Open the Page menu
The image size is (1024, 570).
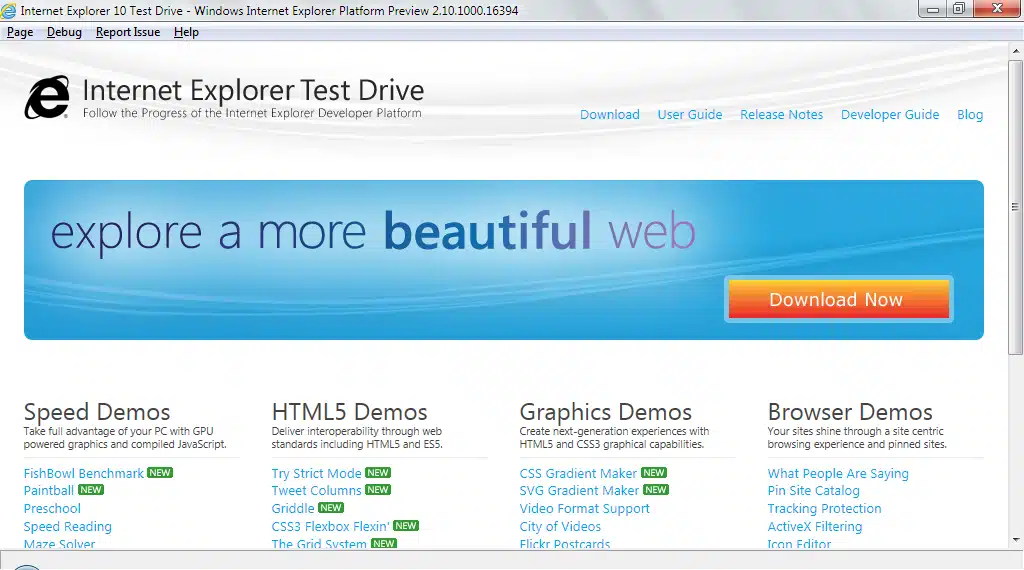coord(20,32)
